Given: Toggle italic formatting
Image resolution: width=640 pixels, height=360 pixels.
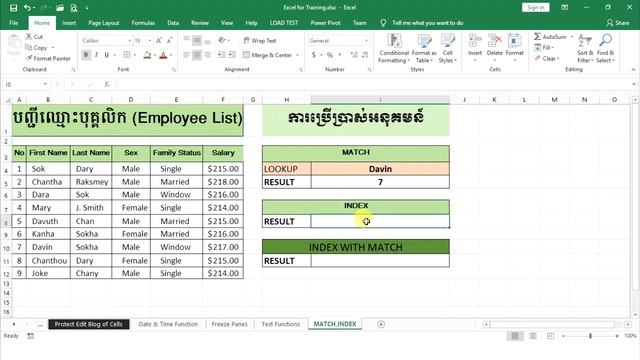Looking at the screenshot, I should click(96, 55).
